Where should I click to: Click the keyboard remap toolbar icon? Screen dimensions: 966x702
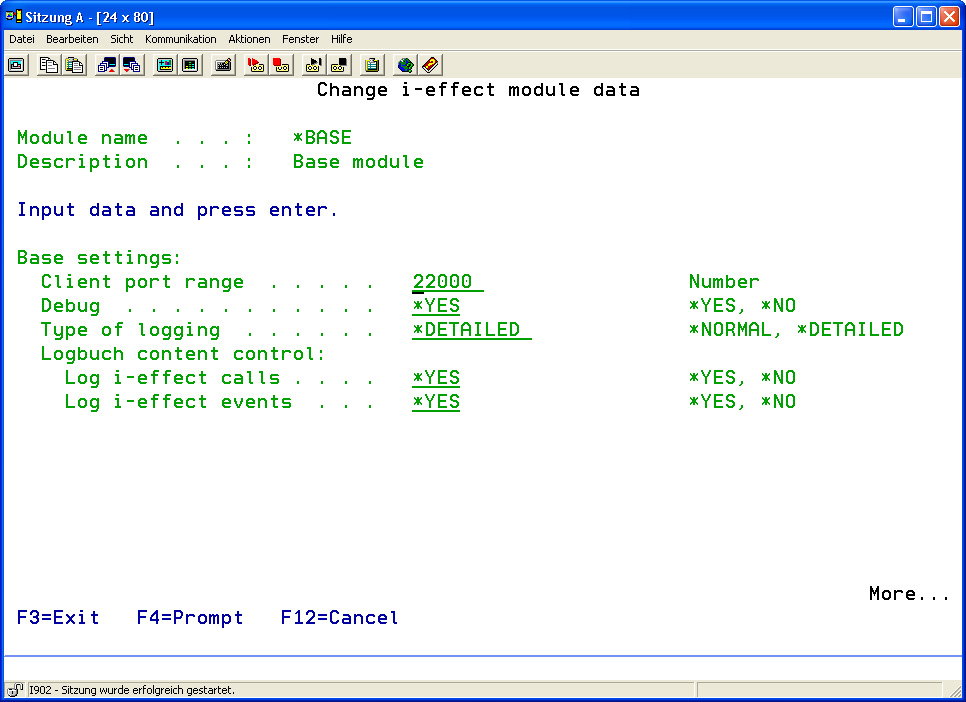pos(224,65)
